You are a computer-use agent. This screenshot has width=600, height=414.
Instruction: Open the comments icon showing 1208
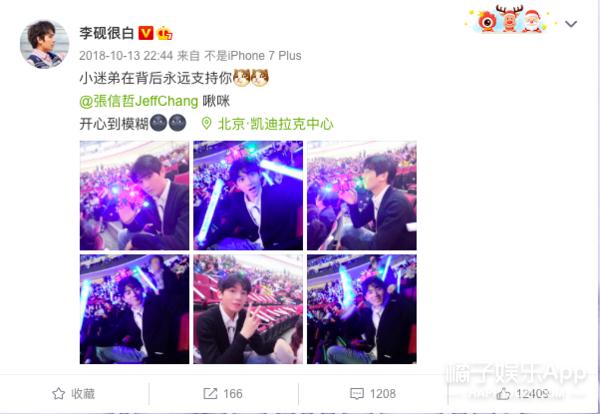click(x=357, y=394)
